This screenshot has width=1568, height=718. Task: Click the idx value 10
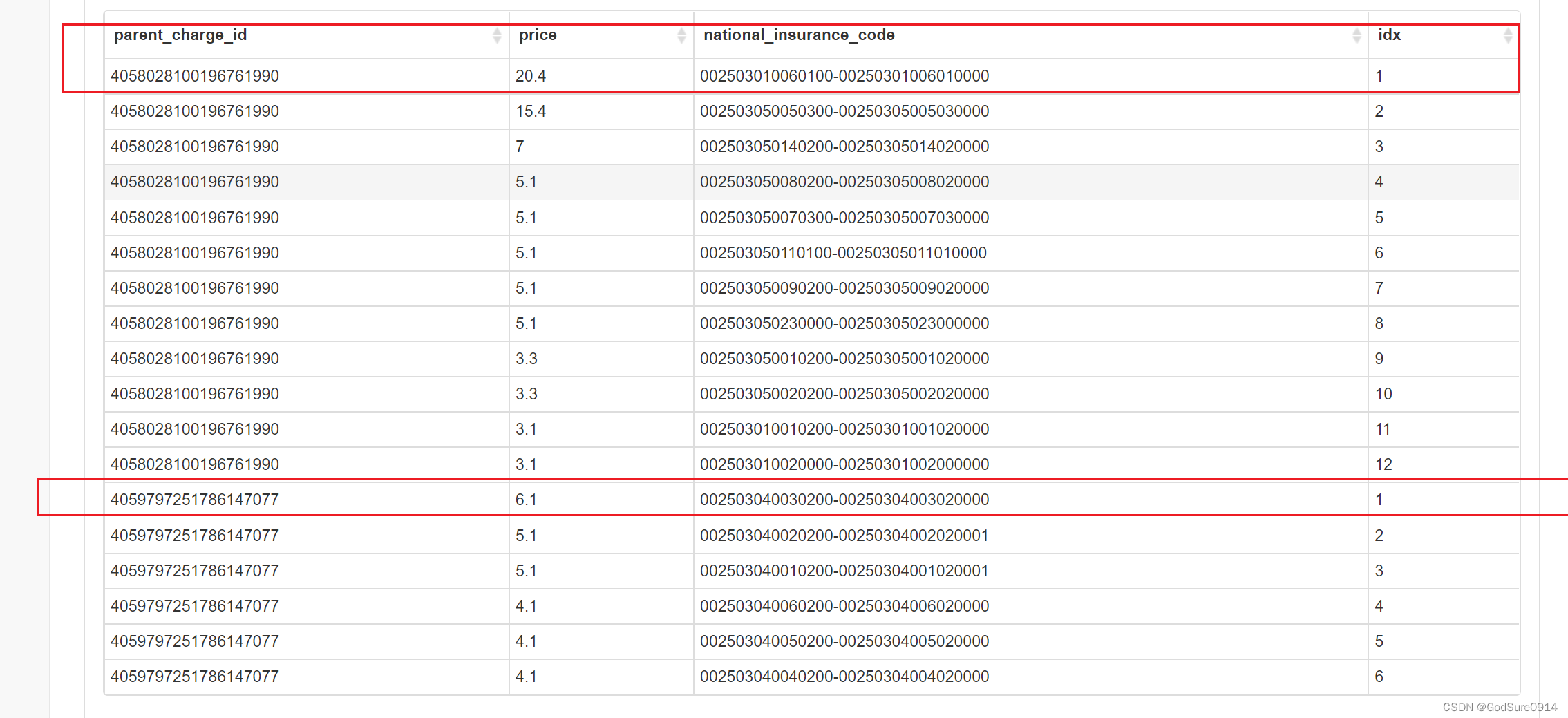pos(1383,394)
